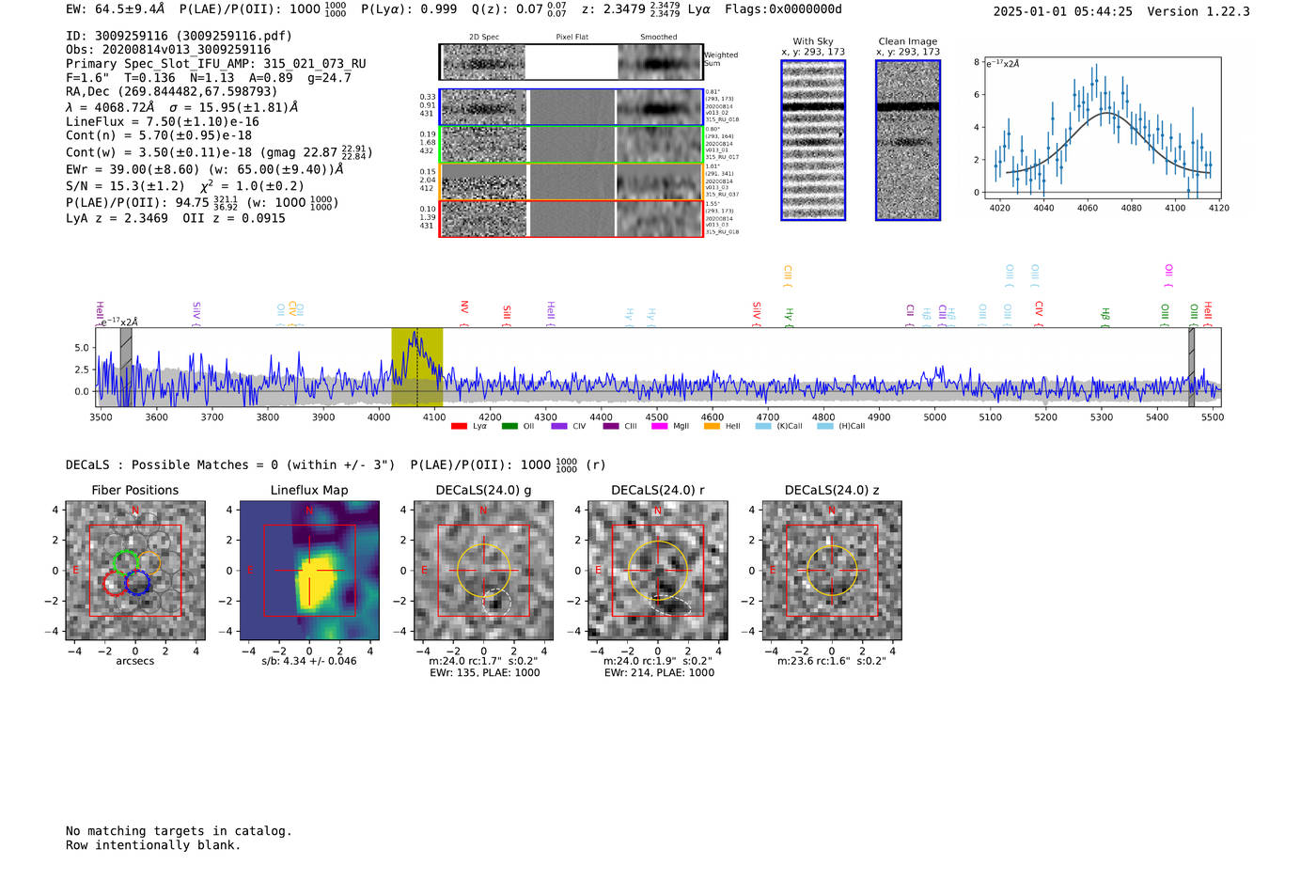The width and height of the screenshot is (1316, 896).
Task: Select the green-bordered 2D spectrum row
Action: tap(572, 145)
